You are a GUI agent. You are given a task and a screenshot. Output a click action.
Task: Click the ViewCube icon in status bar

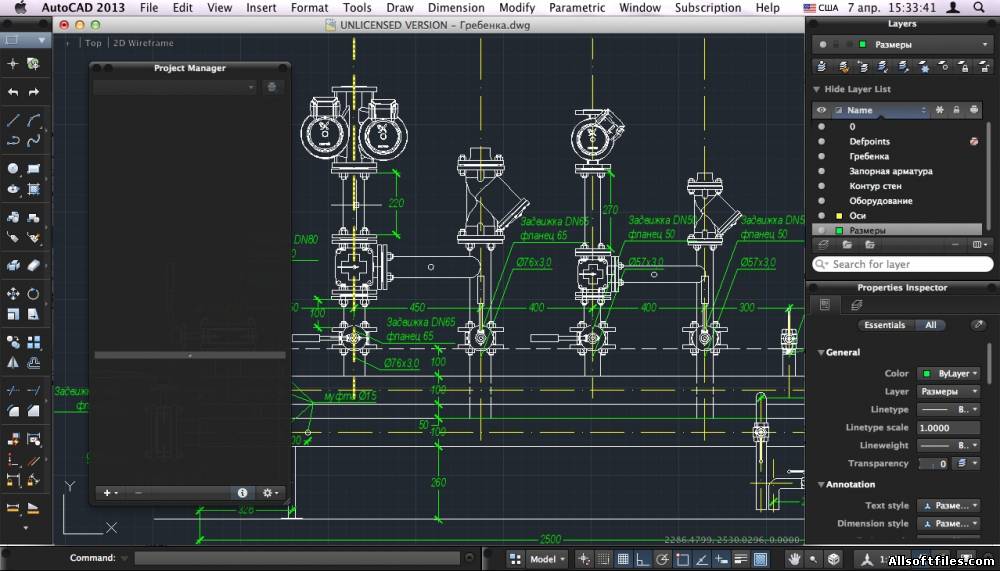(x=833, y=560)
